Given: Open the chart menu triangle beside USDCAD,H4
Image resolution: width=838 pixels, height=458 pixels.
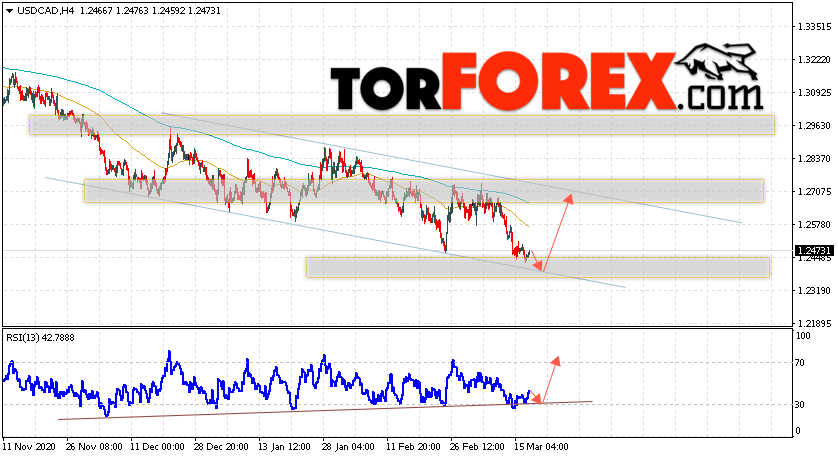Looking at the screenshot, I should coord(9,11).
